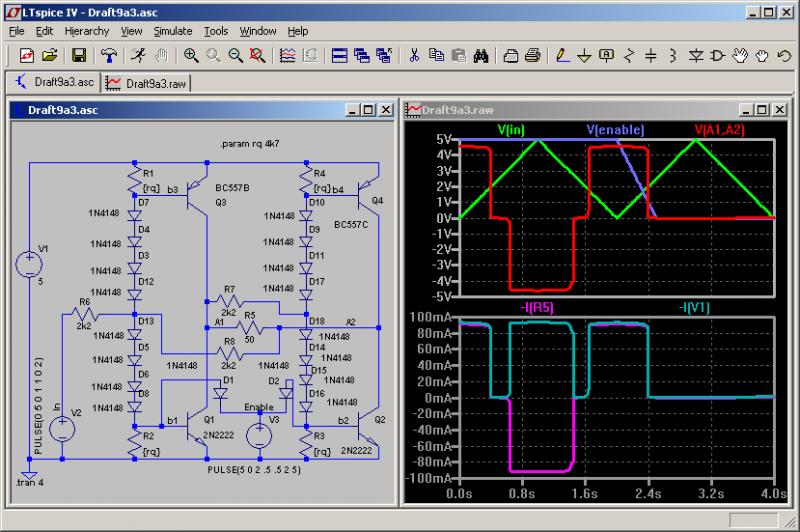Place a Ground symbol from the toolbar
Screen dimensions: 800x532
(x=584, y=55)
